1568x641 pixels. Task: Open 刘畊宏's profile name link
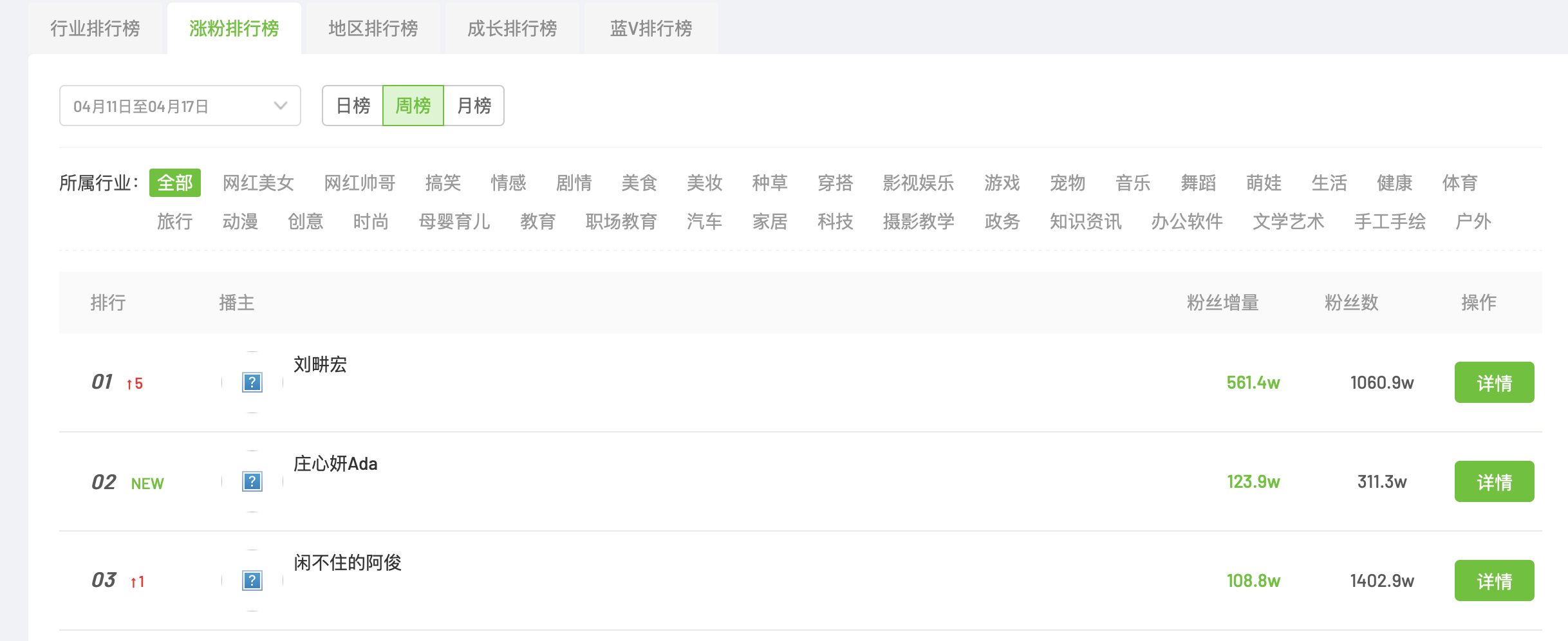tap(320, 364)
